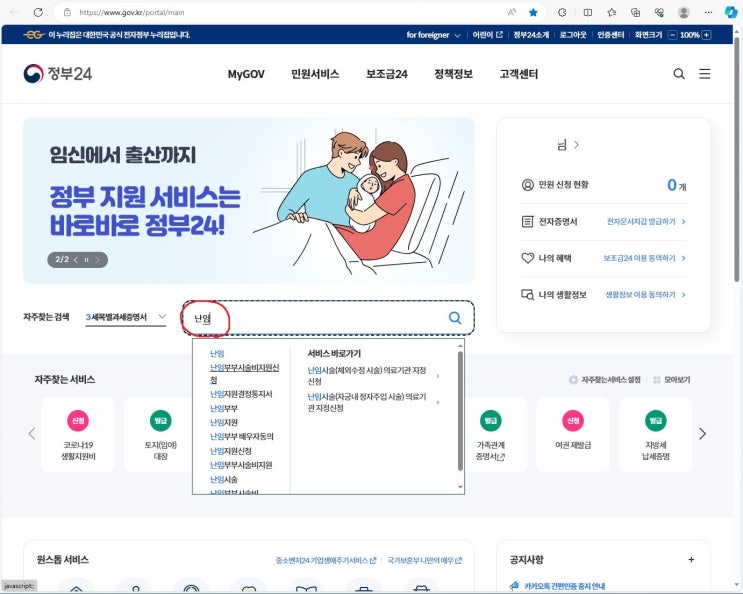Open 자주찾는서비스 설정 gear
The image size is (743, 594).
[605, 379]
